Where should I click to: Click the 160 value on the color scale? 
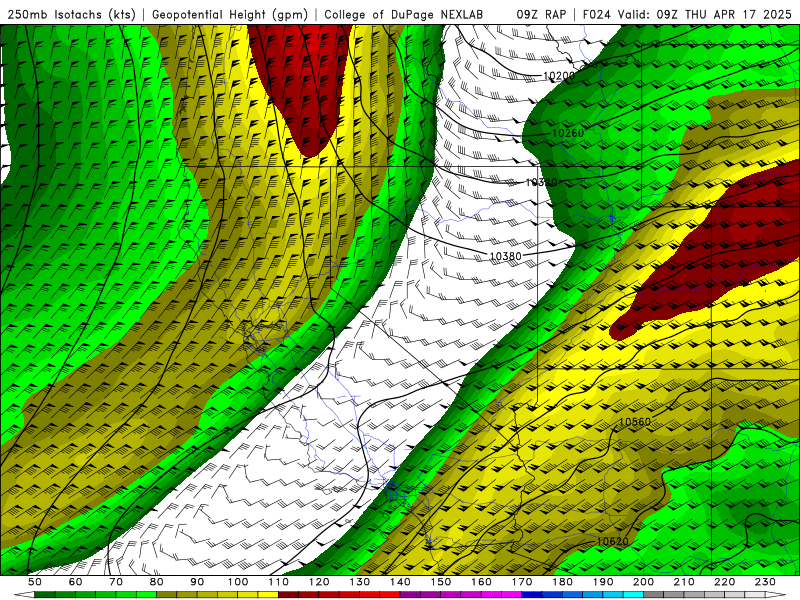pyautogui.click(x=481, y=582)
